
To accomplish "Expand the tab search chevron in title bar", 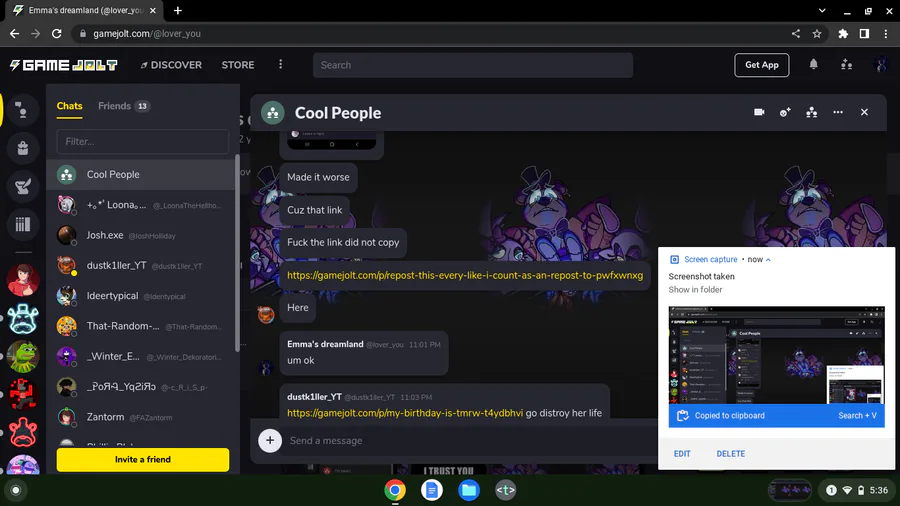I will 822,10.
